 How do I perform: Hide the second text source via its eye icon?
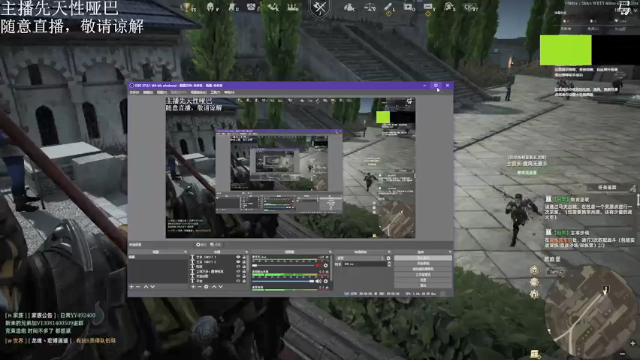(238, 262)
